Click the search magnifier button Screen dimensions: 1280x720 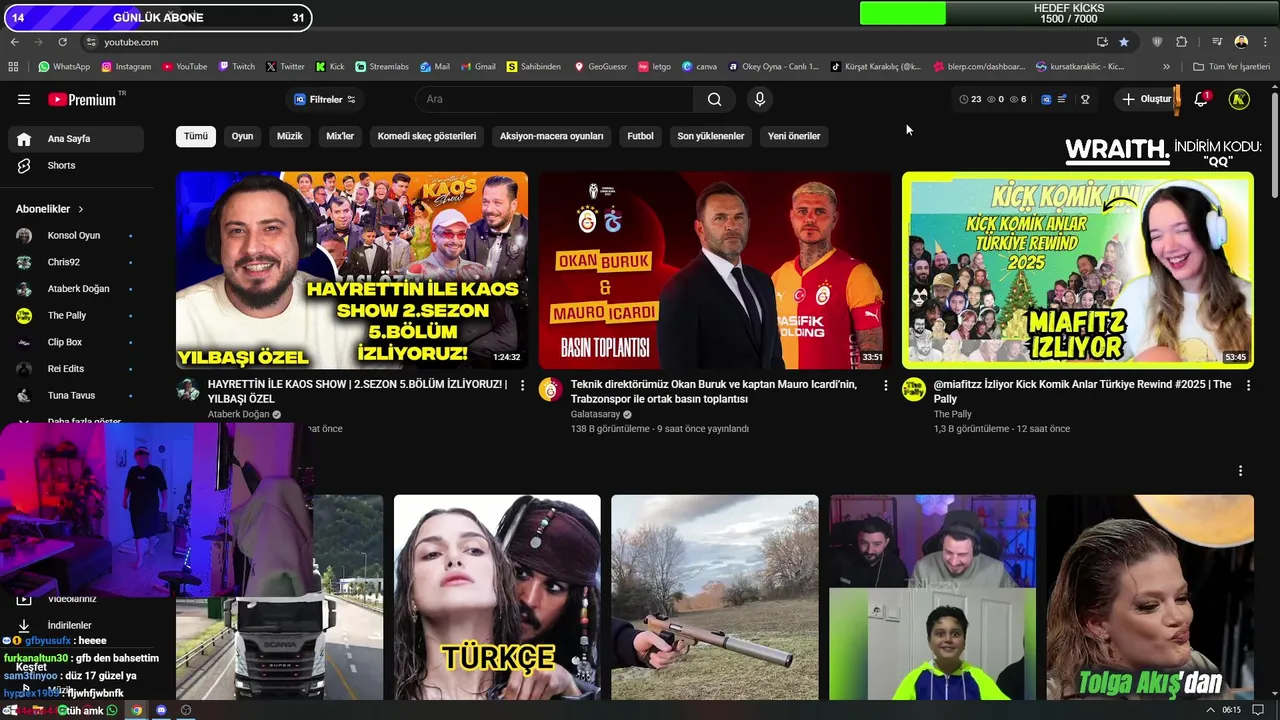714,99
